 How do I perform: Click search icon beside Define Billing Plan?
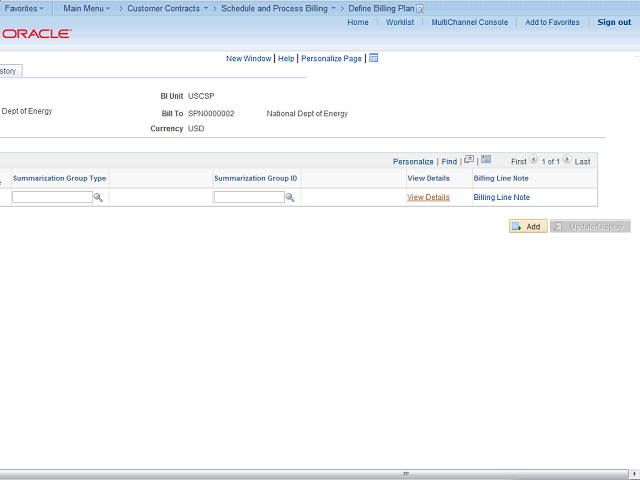point(420,9)
